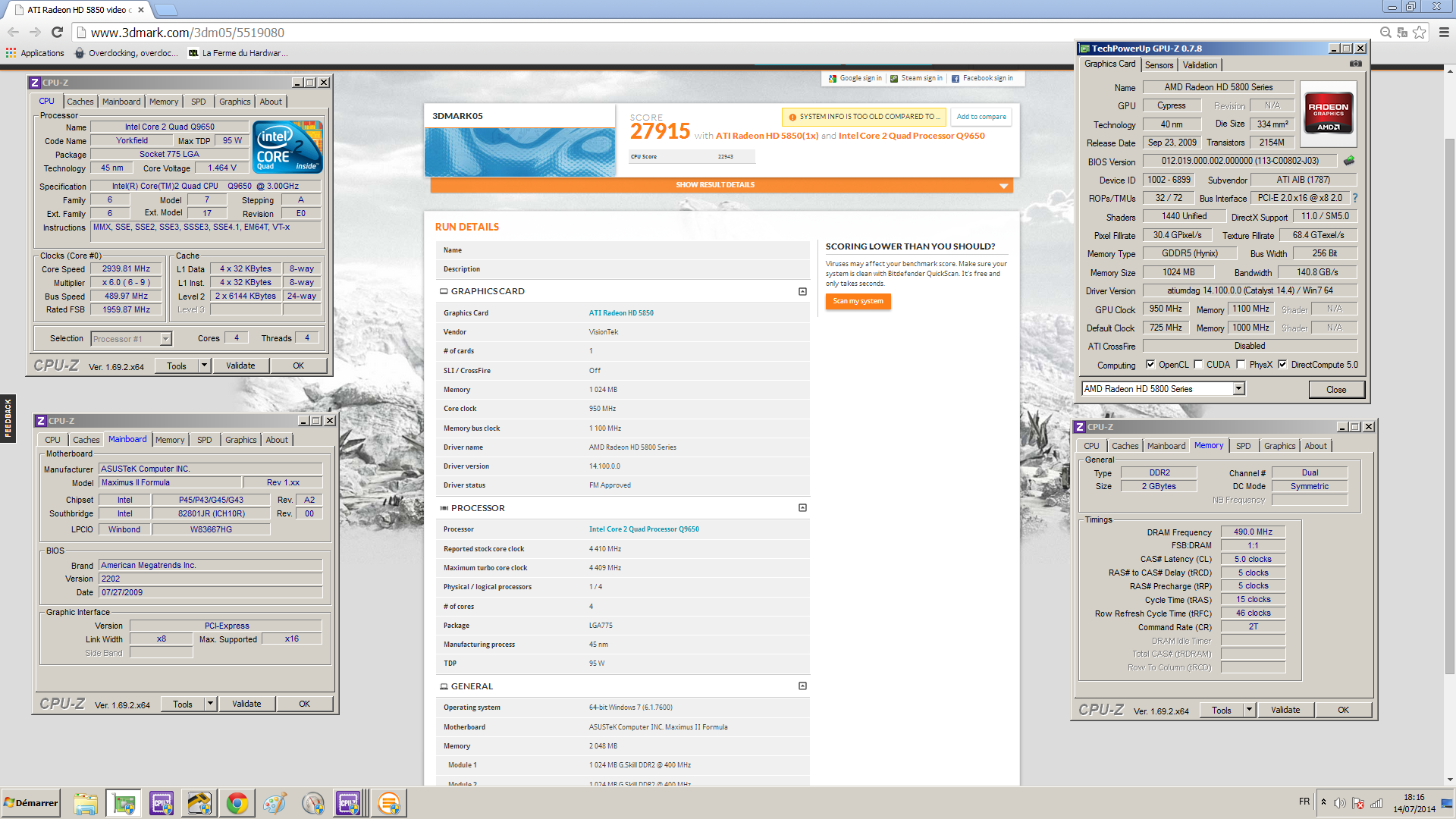
Task: Open the Processor #1 selection dropdown
Action: pos(165,339)
